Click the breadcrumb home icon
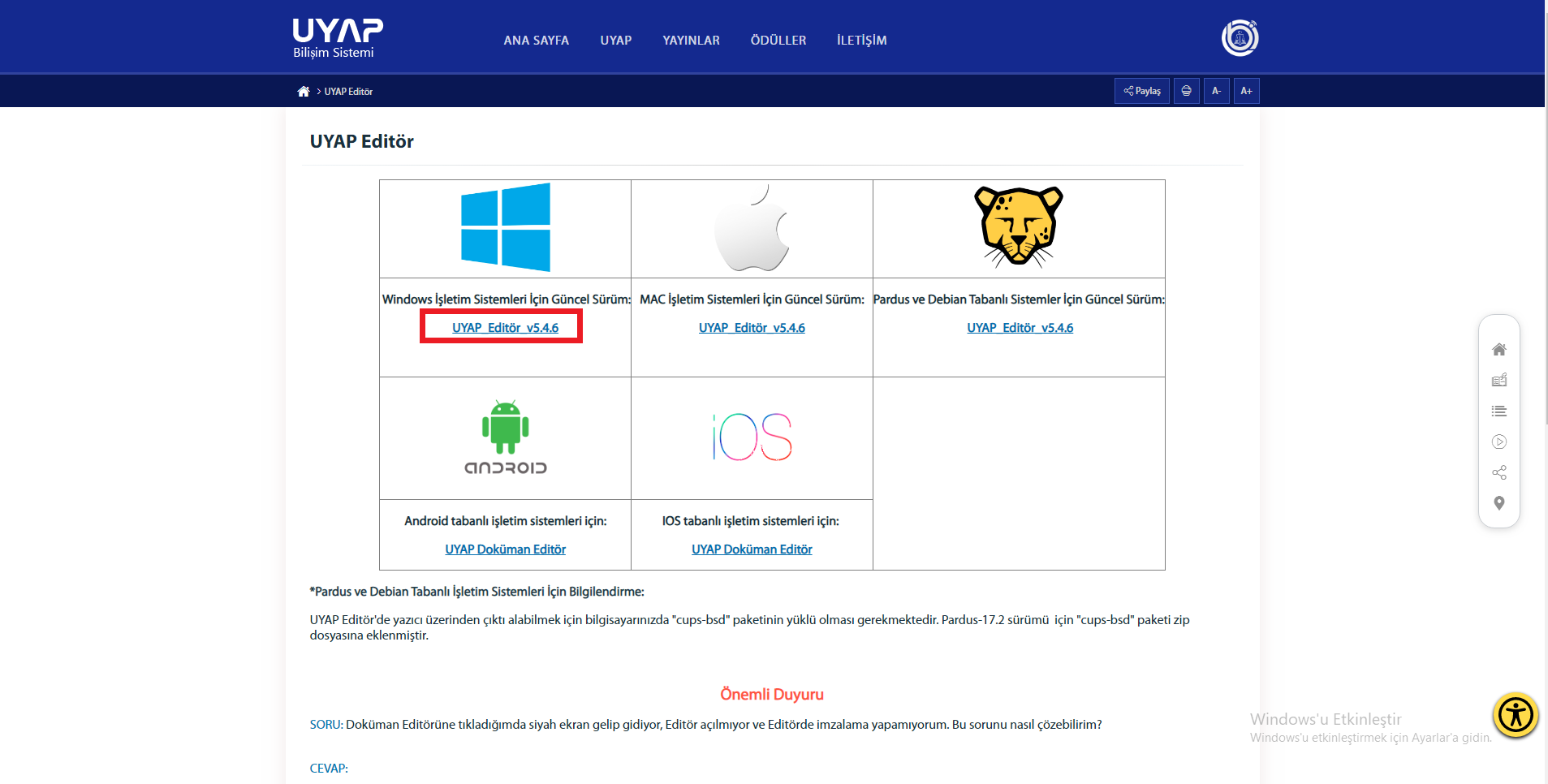 tap(304, 91)
